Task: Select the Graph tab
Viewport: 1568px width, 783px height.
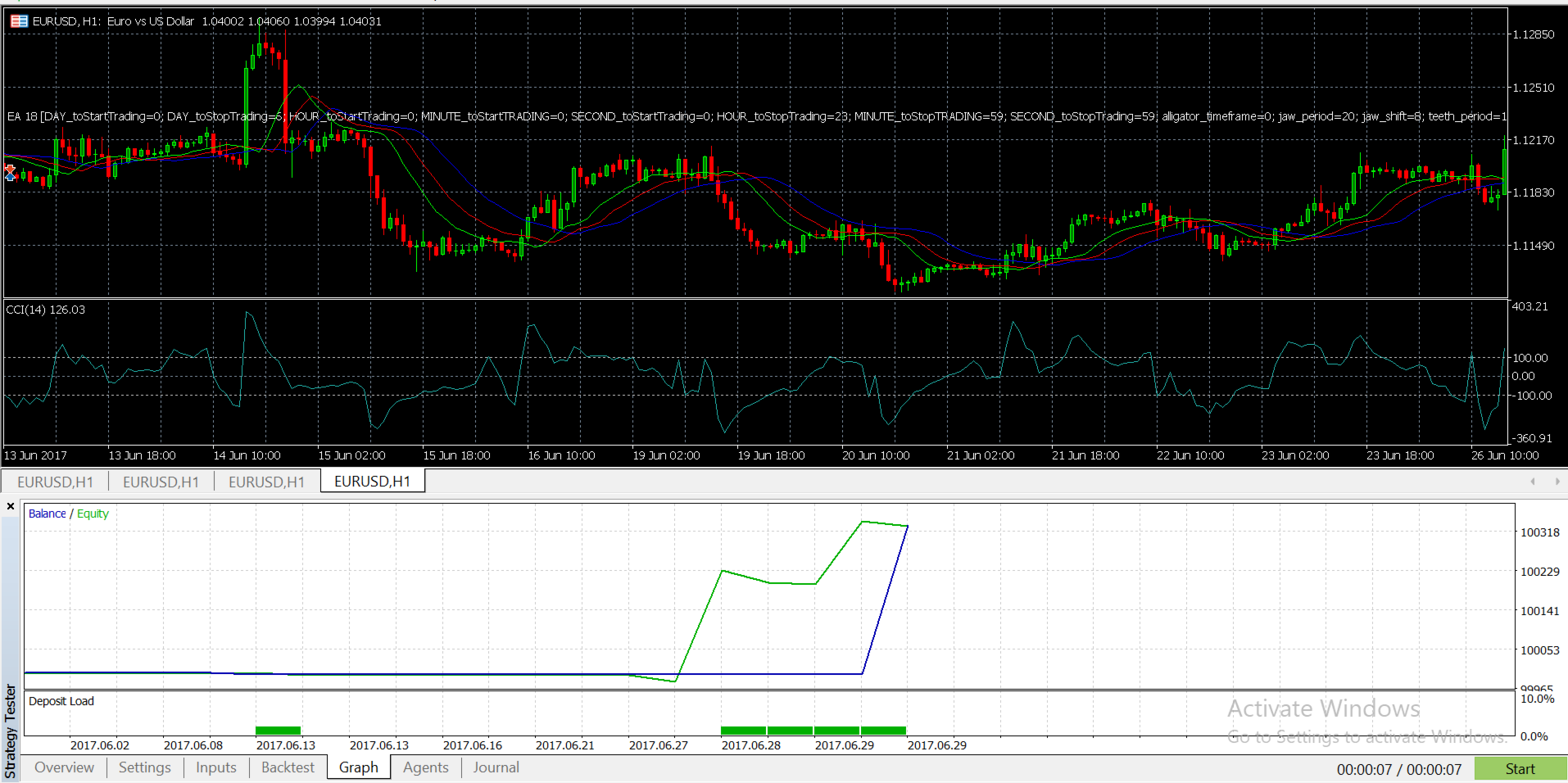Action: pos(359,767)
